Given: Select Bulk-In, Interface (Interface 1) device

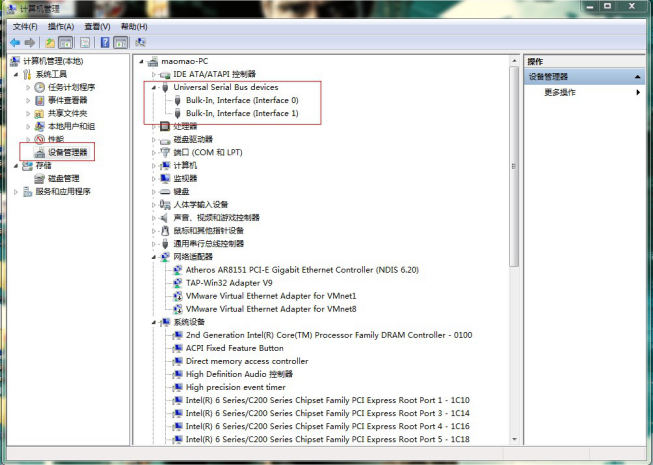Looking at the screenshot, I should (242, 113).
